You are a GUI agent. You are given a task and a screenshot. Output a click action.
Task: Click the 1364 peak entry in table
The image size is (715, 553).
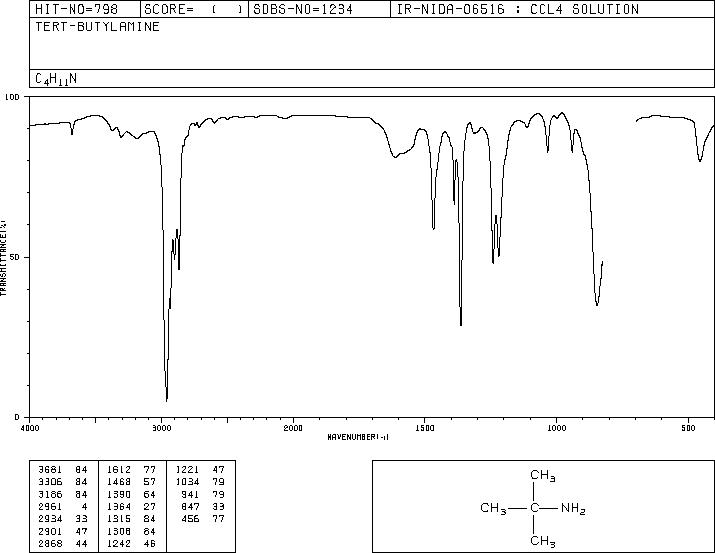[x=131, y=506]
